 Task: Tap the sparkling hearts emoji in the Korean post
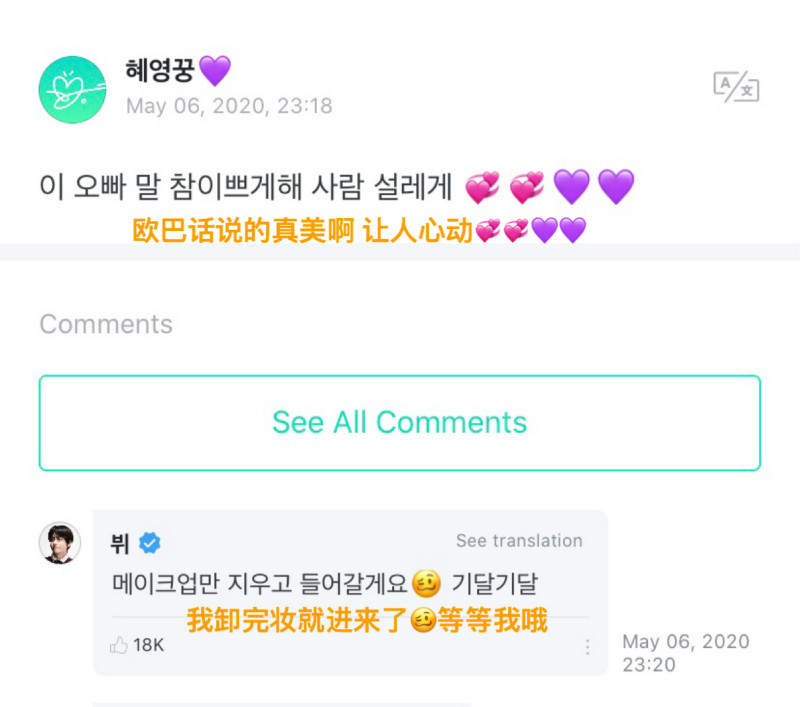pyautogui.click(x=483, y=186)
